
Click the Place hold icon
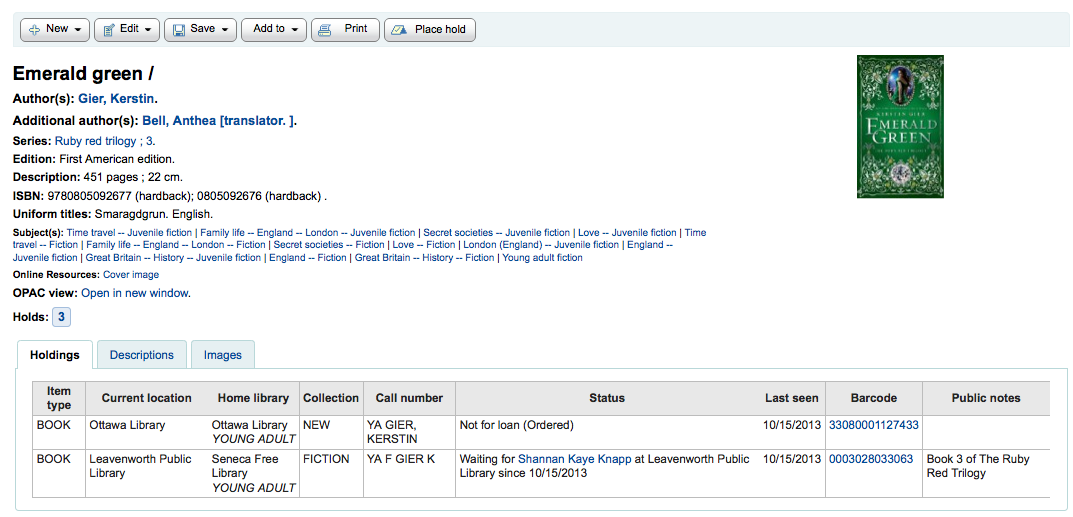pos(399,30)
